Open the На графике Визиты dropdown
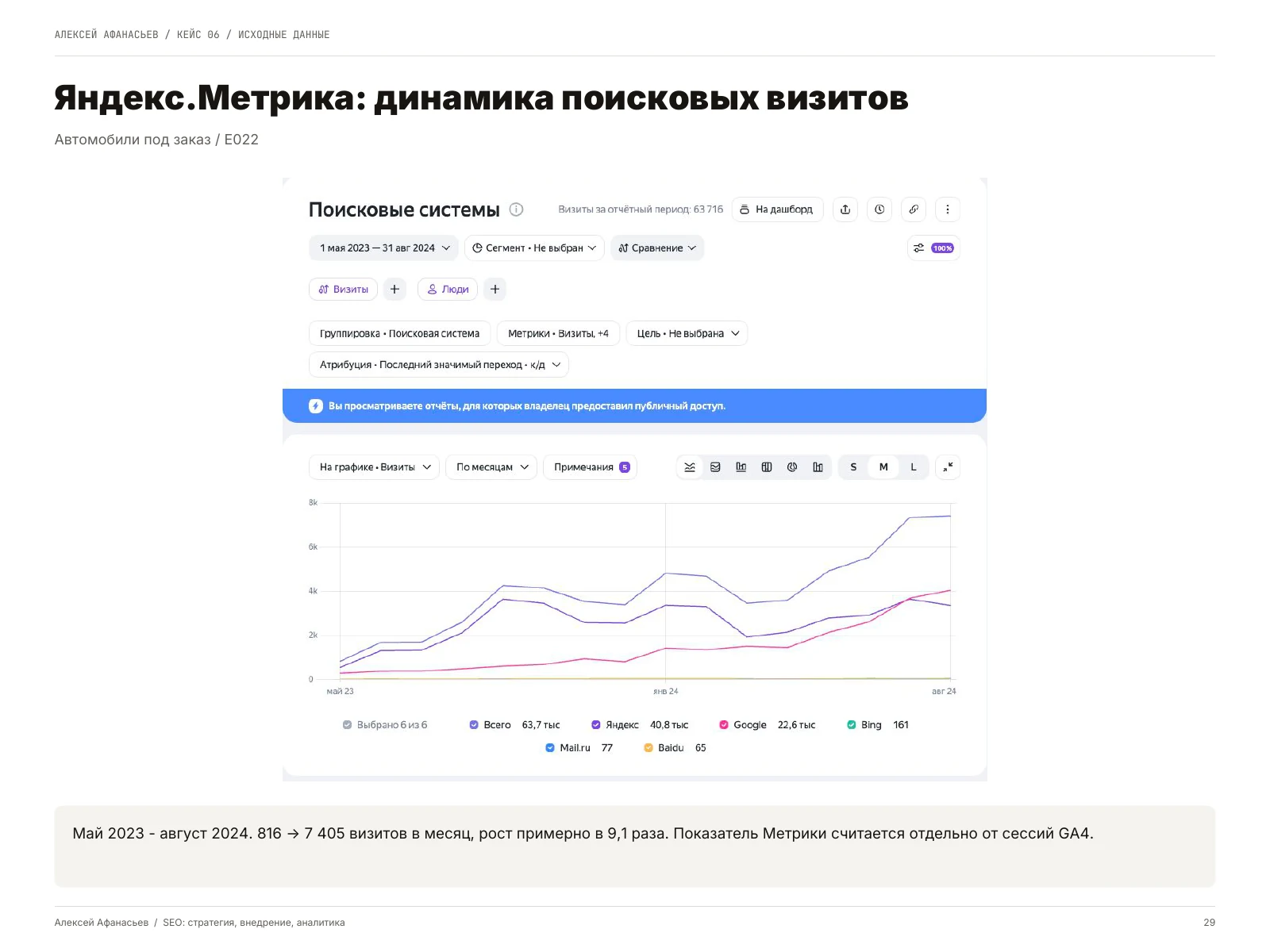This screenshot has height=952, width=1270. tap(374, 467)
